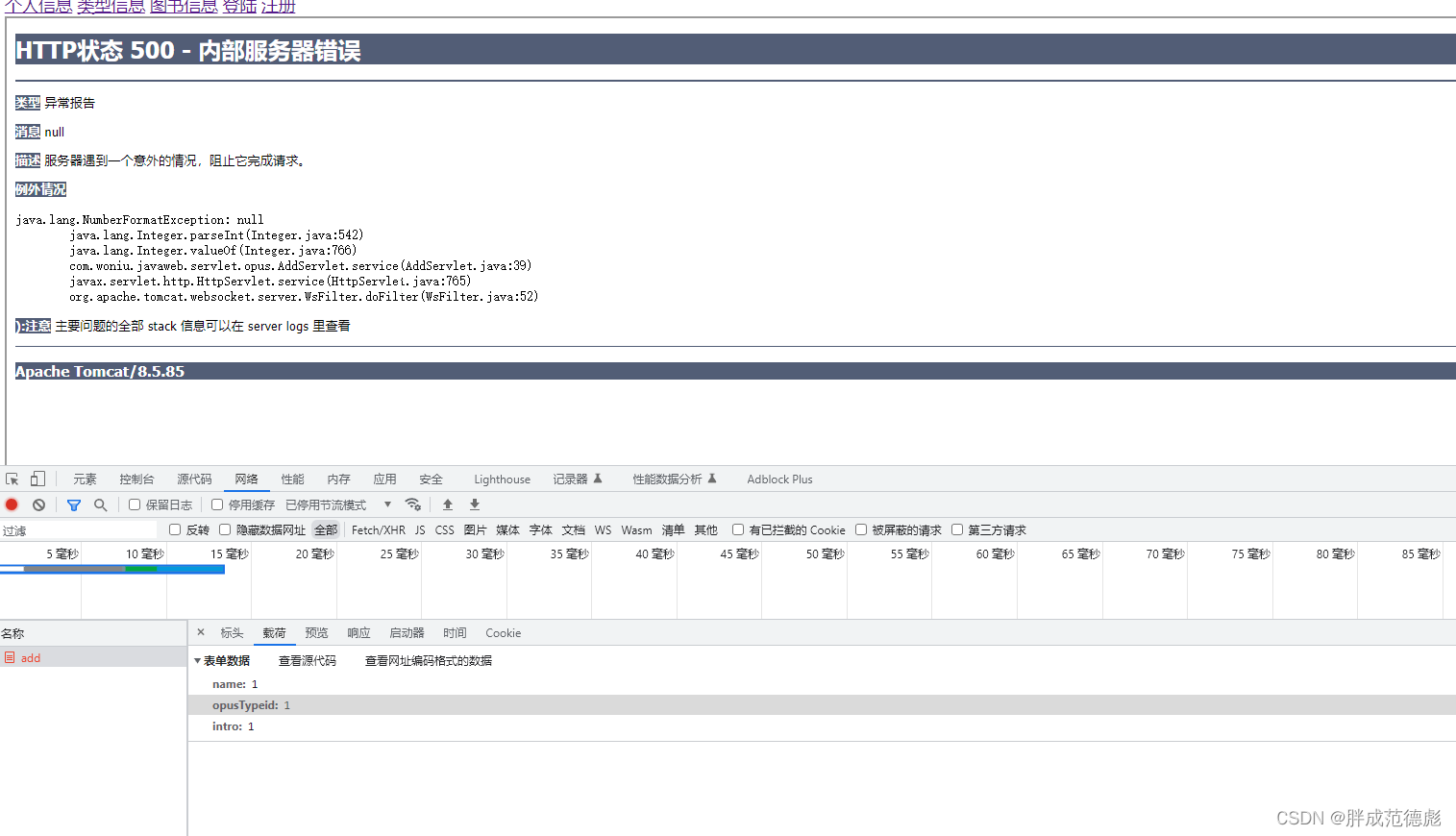Open the Response tab of request
This screenshot has width=1456, height=836.
[x=358, y=632]
